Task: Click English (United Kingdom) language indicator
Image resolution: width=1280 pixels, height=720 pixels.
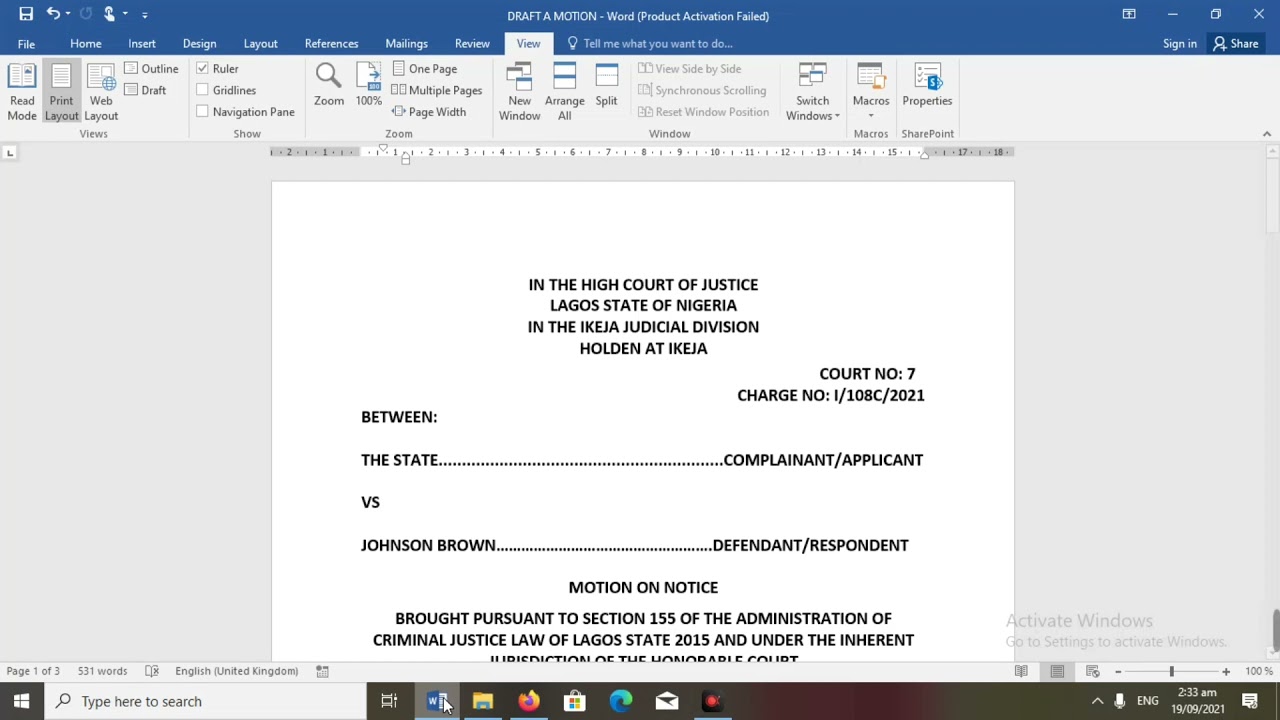Action: pos(236,671)
